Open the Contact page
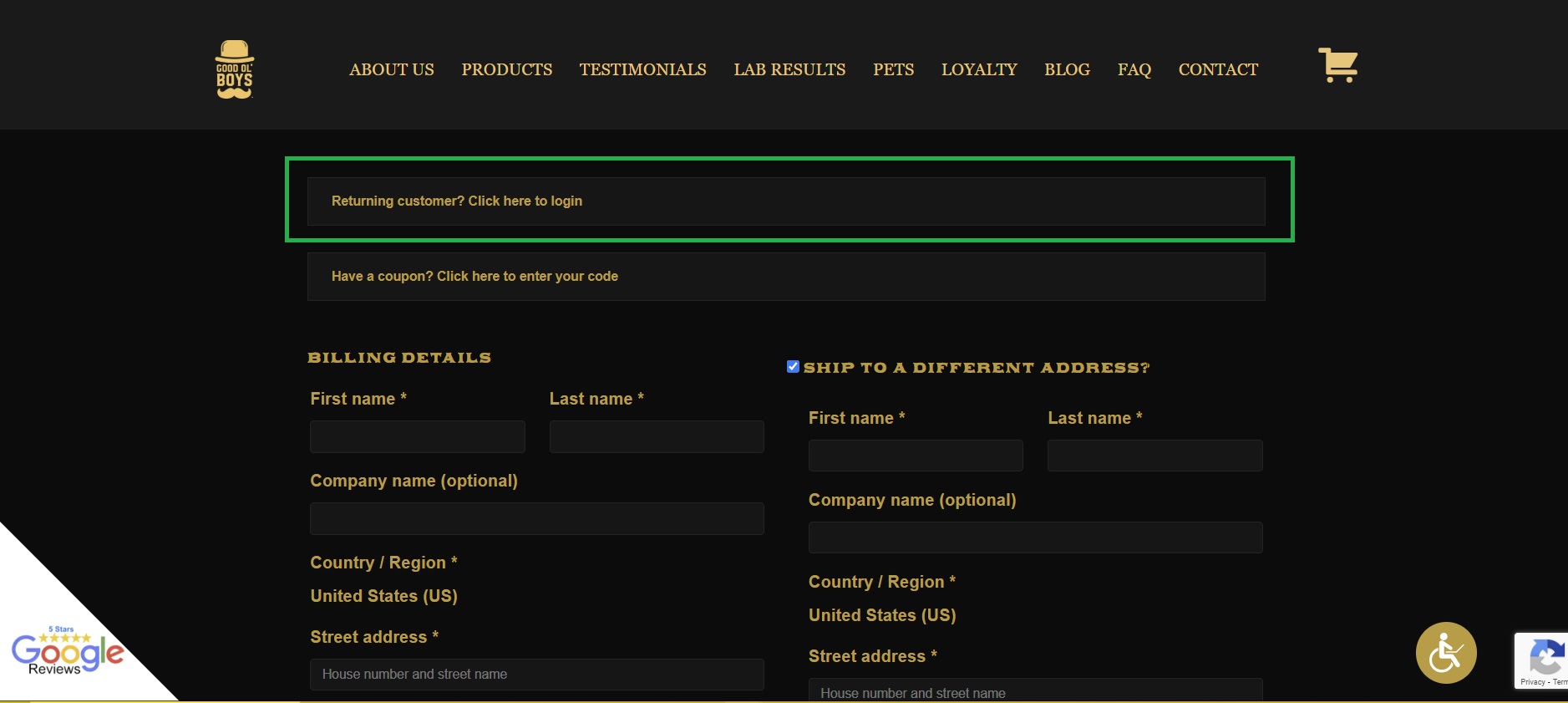The image size is (1568, 703). [x=1218, y=69]
